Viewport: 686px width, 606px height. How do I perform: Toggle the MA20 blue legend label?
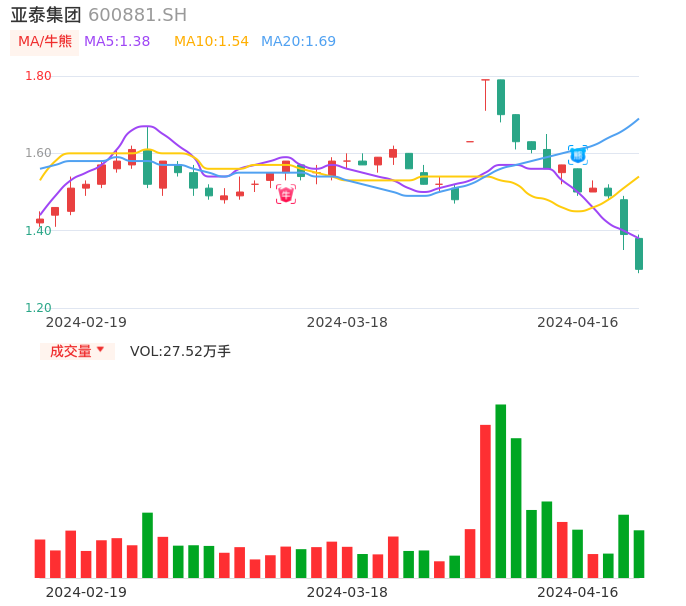click(298, 42)
